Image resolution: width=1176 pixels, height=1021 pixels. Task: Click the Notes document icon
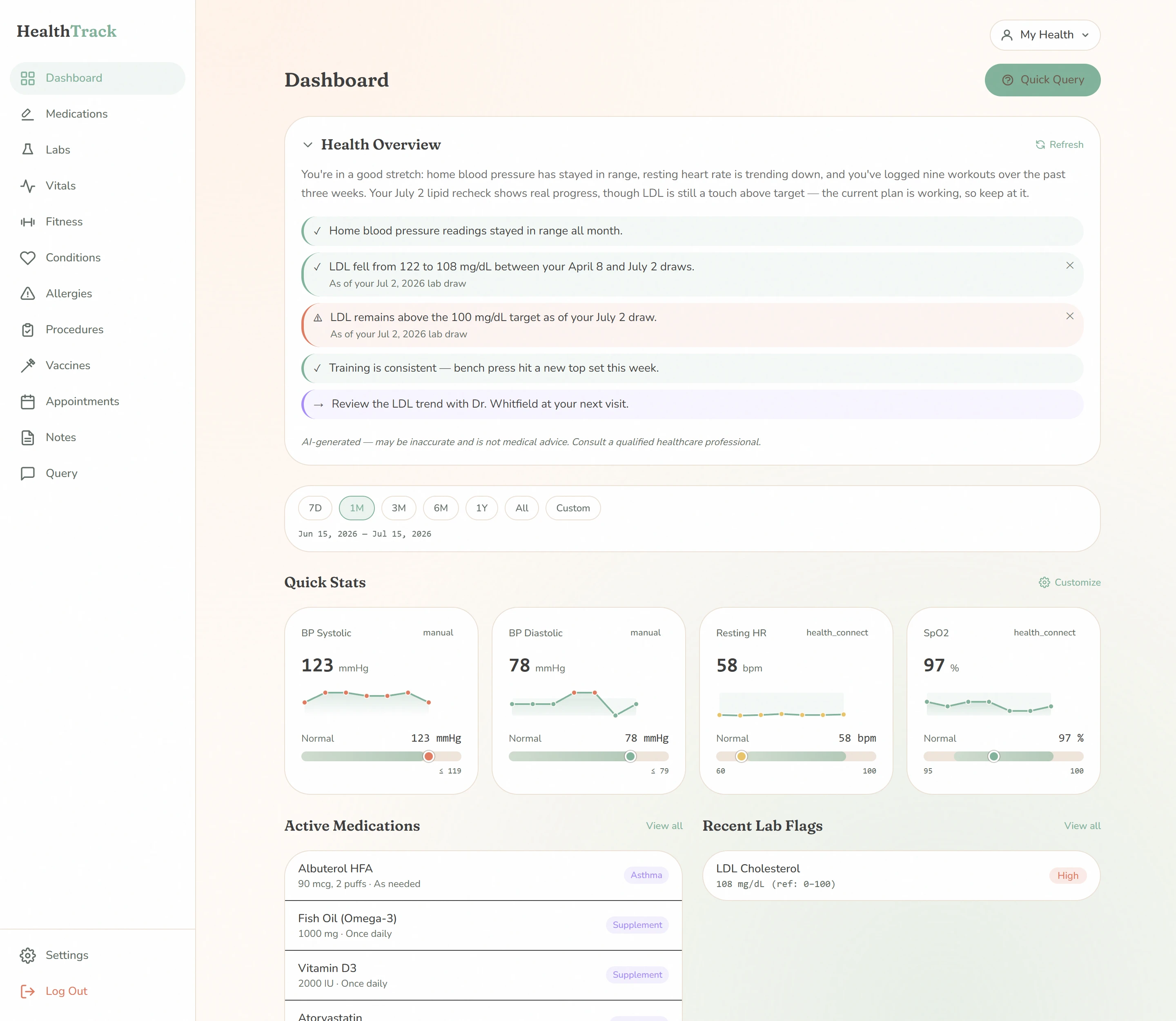(27, 437)
